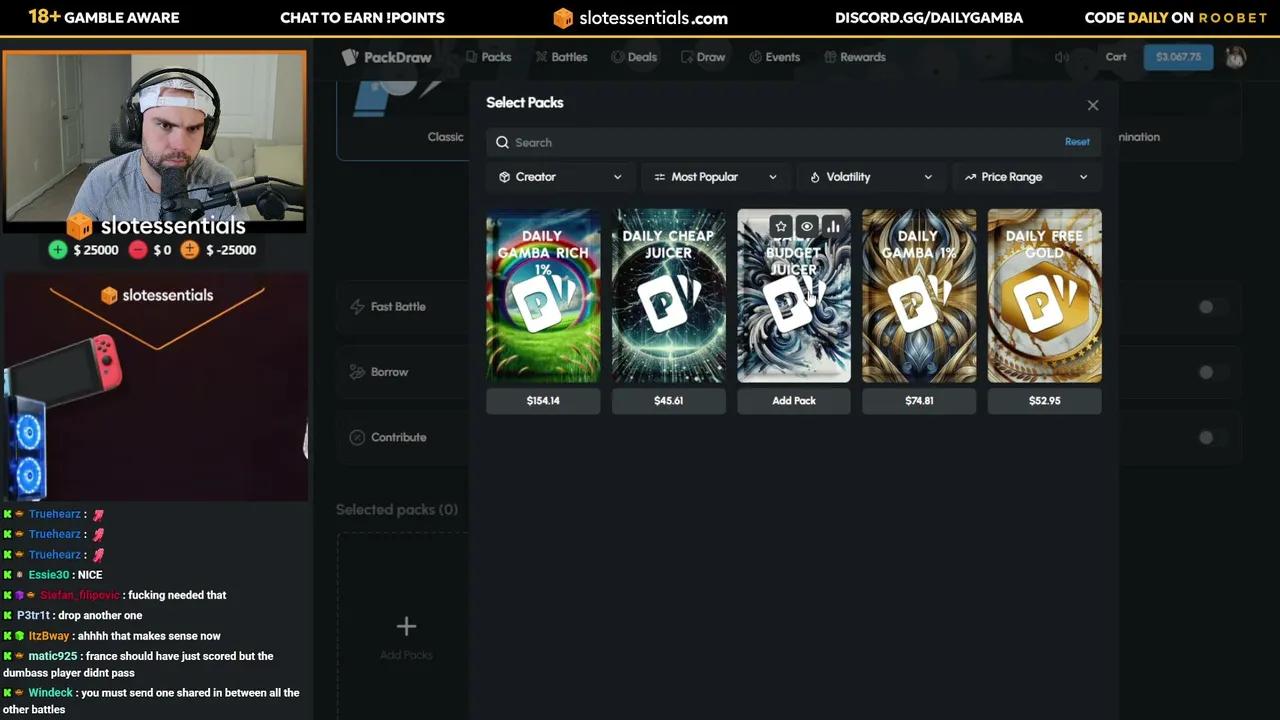Viewport: 1280px width, 720px height.
Task: Click the Borrow icon
Action: coord(357,372)
